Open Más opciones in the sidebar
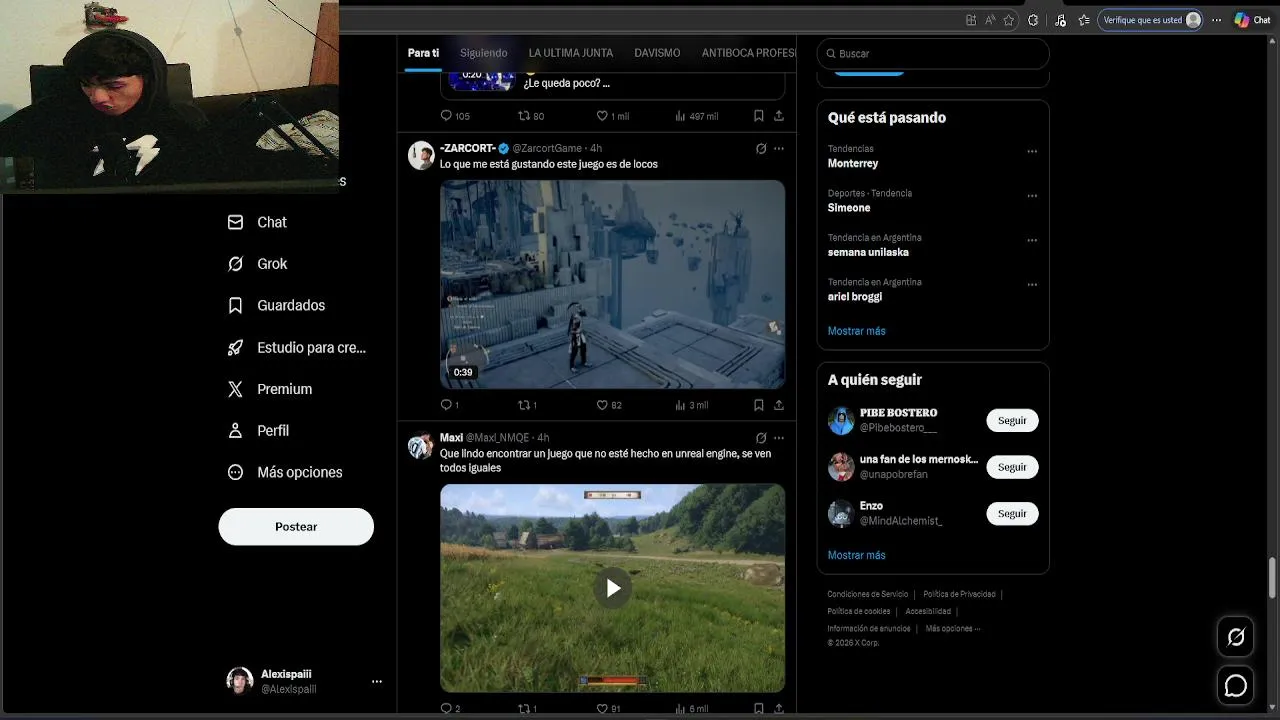The width and height of the screenshot is (1280, 720). [x=285, y=472]
